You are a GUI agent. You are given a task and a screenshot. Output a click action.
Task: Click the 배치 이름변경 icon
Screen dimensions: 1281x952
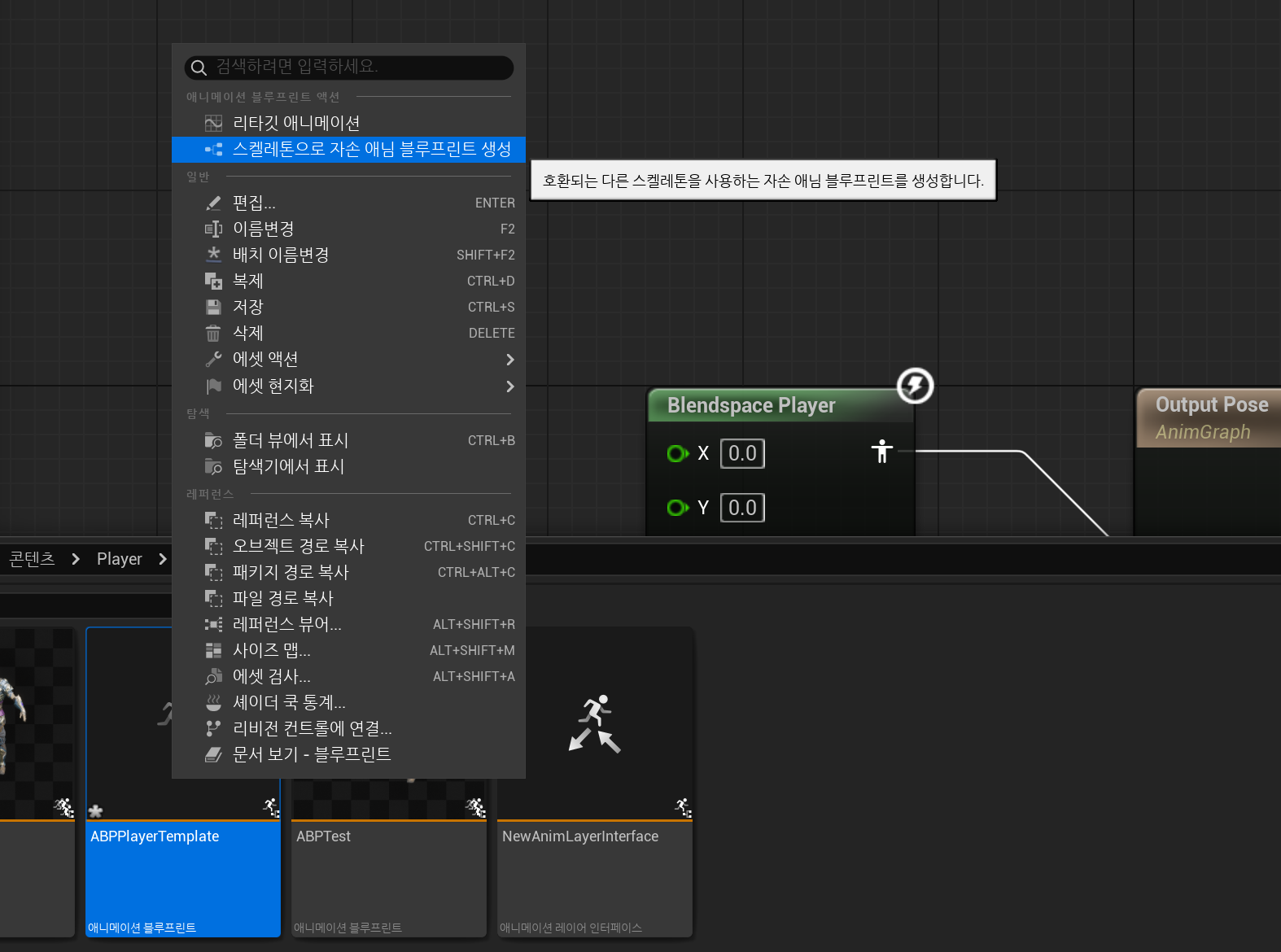pyautogui.click(x=213, y=255)
